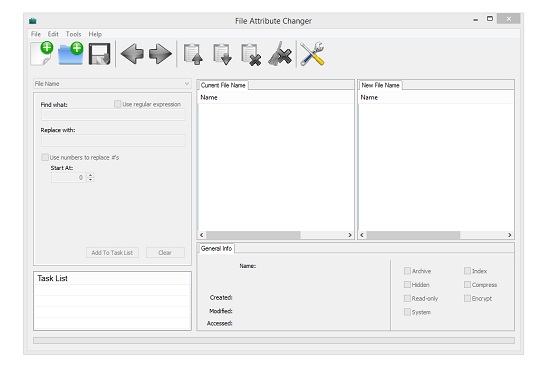The height and width of the screenshot is (368, 550).
Task: Toggle the Encrypt attribute checkbox
Action: 467,298
